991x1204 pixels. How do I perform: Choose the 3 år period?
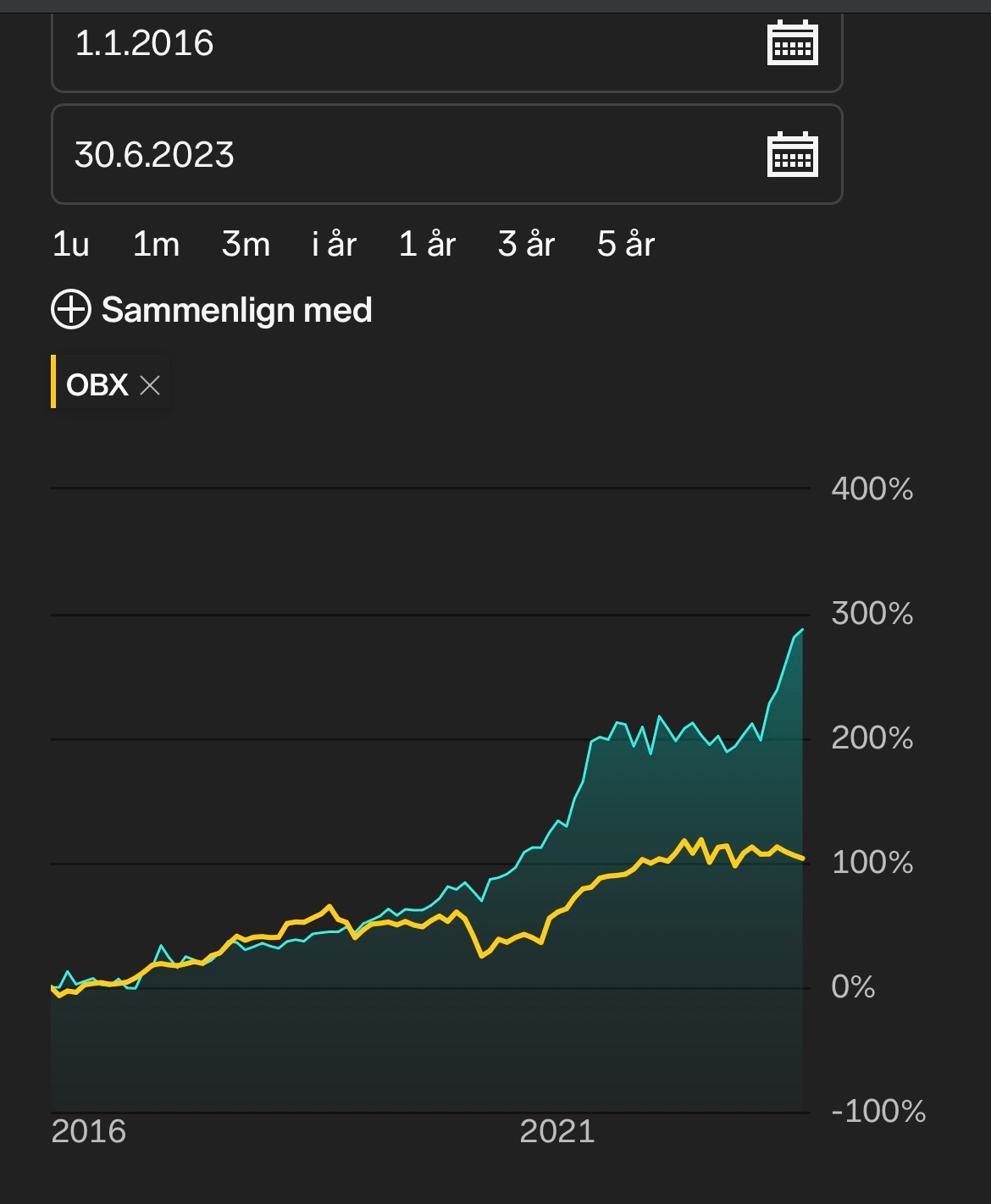[x=527, y=245]
